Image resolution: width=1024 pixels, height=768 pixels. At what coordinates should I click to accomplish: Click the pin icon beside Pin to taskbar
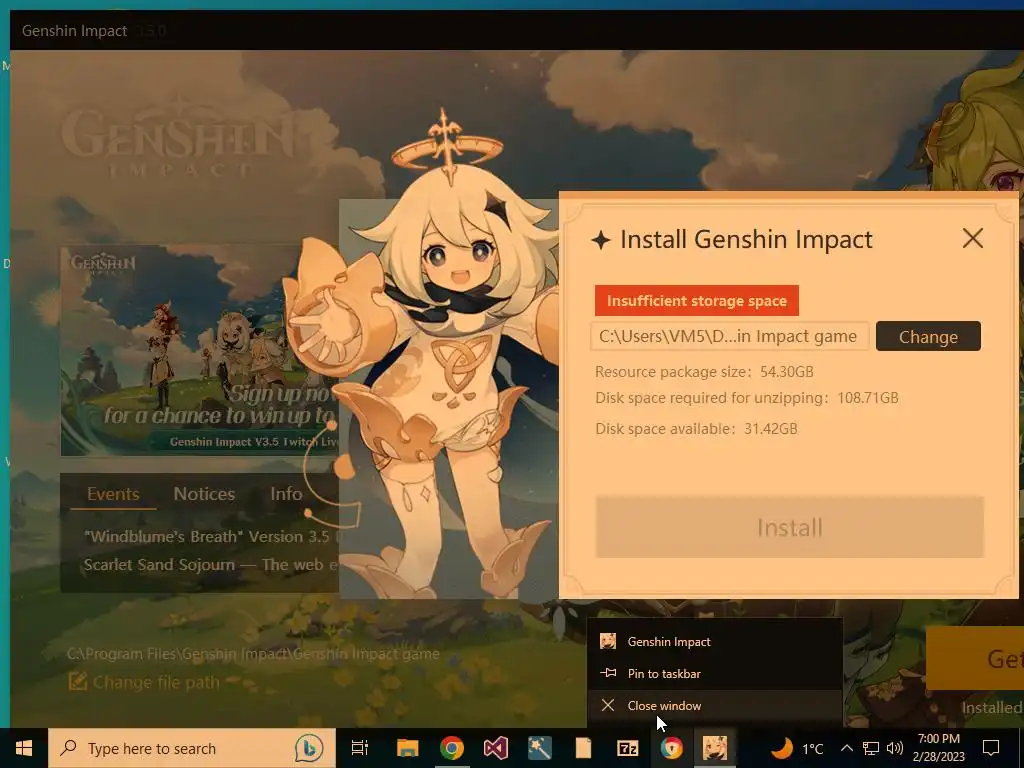pyautogui.click(x=608, y=673)
